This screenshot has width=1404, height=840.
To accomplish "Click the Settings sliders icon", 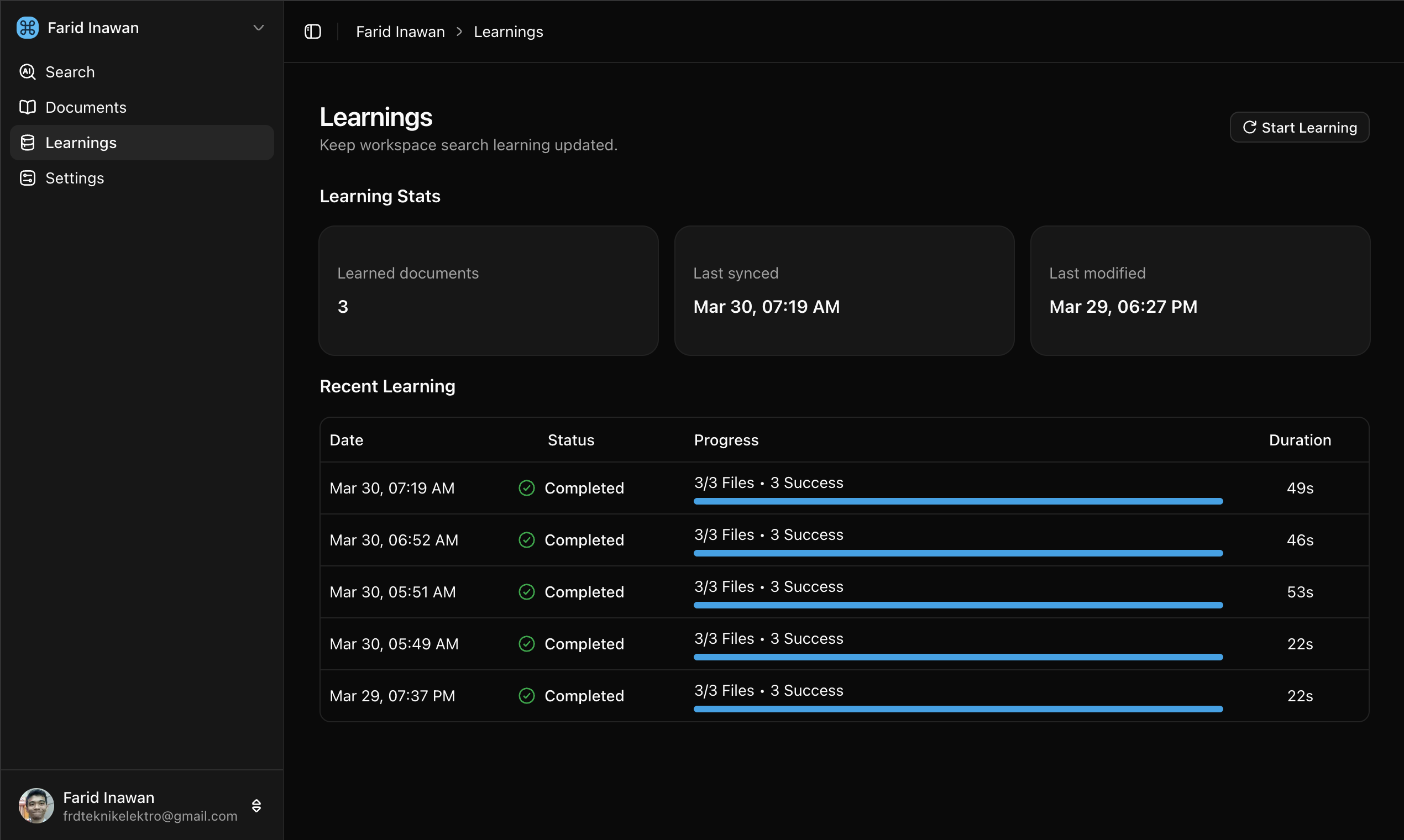I will (27, 178).
